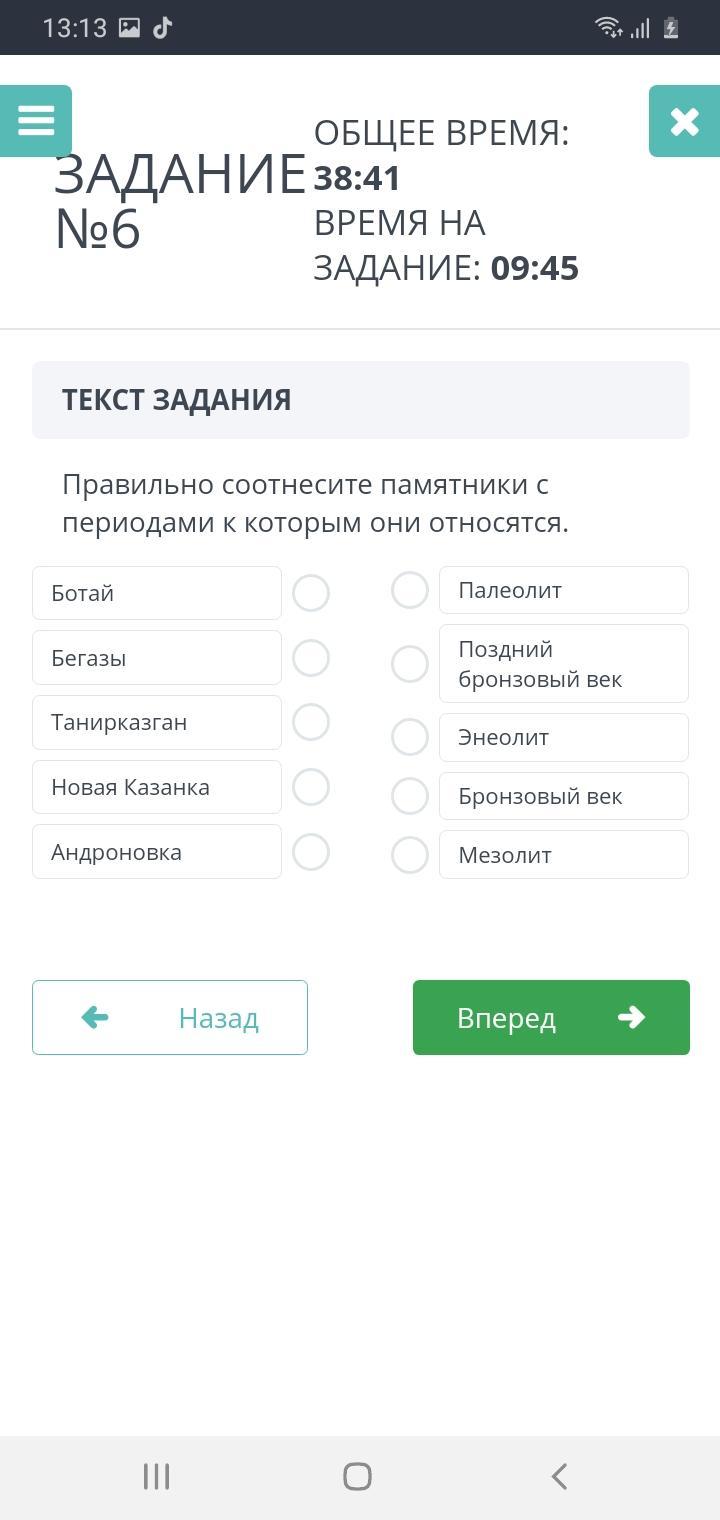Select the circle next to Энеолит
The image size is (720, 1520).
(410, 737)
